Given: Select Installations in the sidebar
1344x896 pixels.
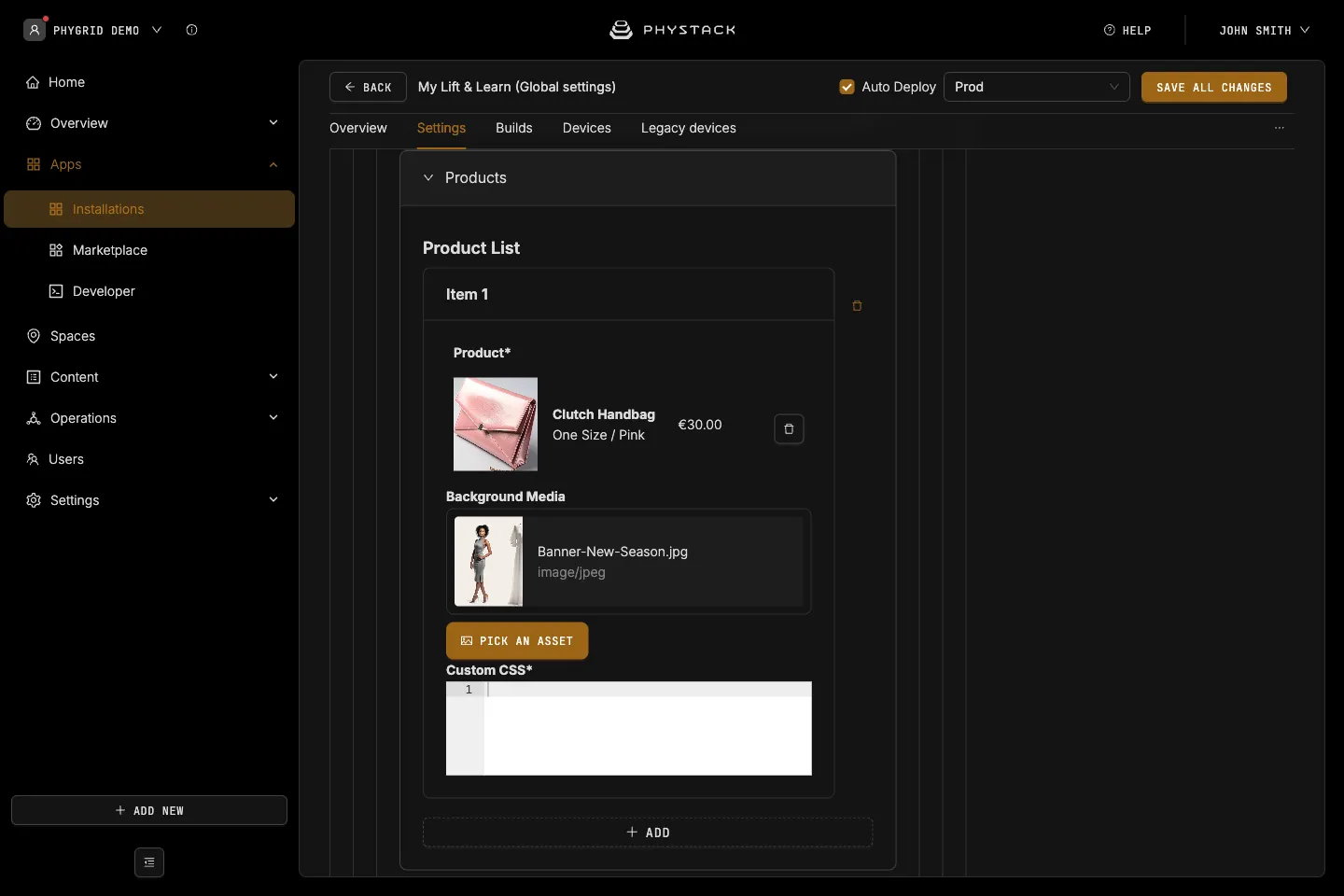Looking at the screenshot, I should coord(149,209).
